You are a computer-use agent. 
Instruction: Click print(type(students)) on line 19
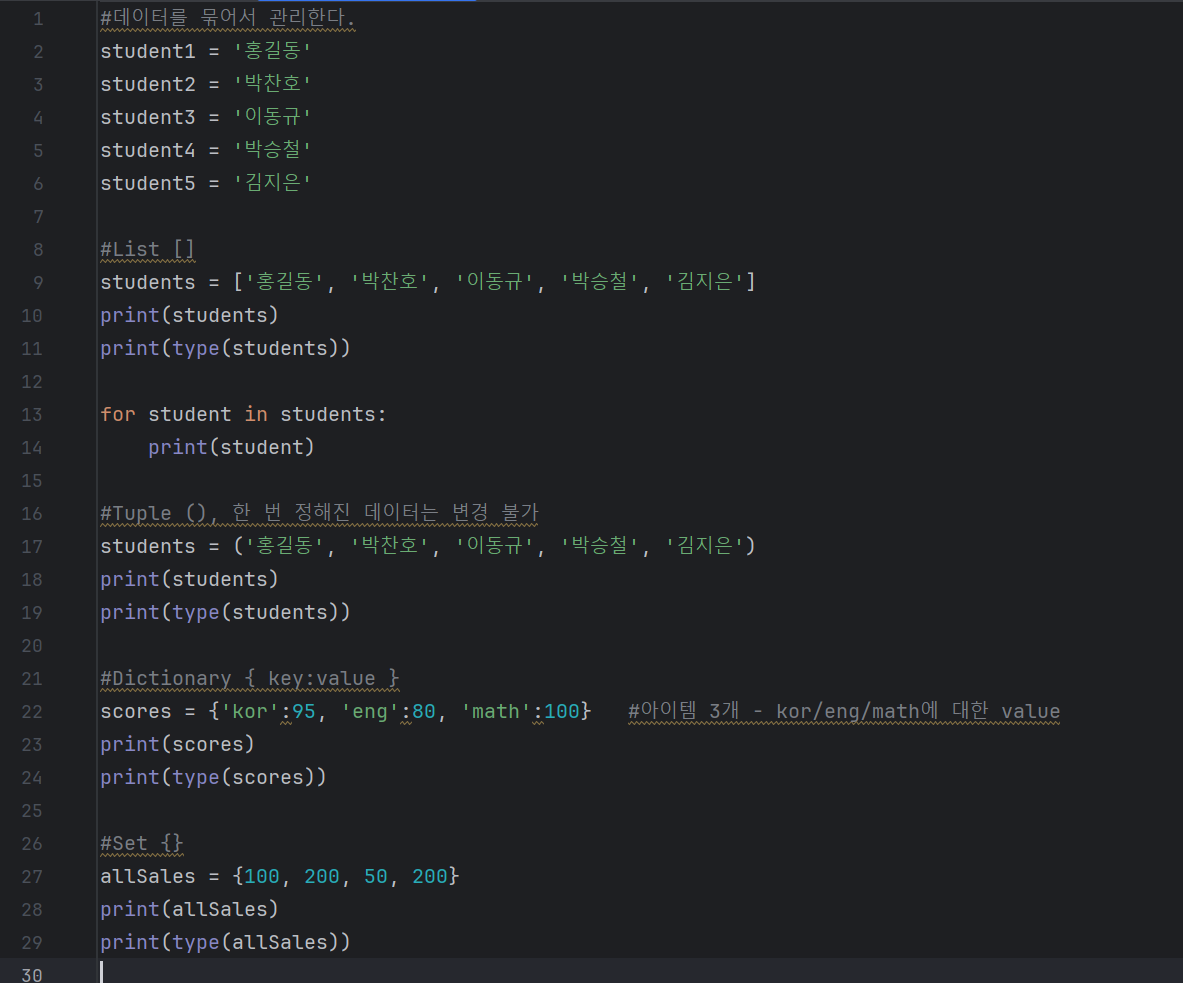point(226,613)
